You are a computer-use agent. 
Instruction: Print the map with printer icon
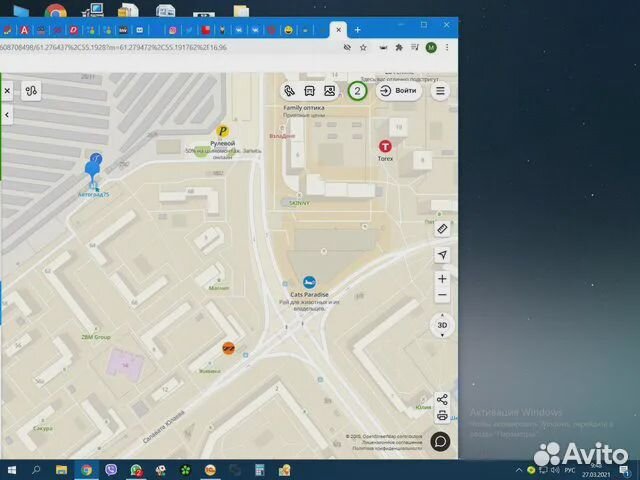[442, 415]
